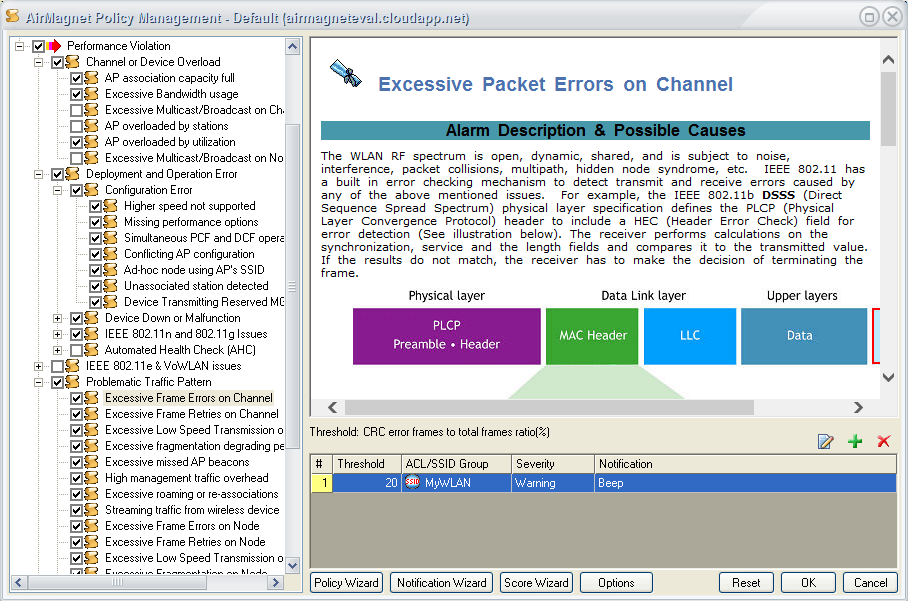Collapse Deployment and Operation Error node
The height and width of the screenshot is (601, 908).
pyautogui.click(x=38, y=174)
